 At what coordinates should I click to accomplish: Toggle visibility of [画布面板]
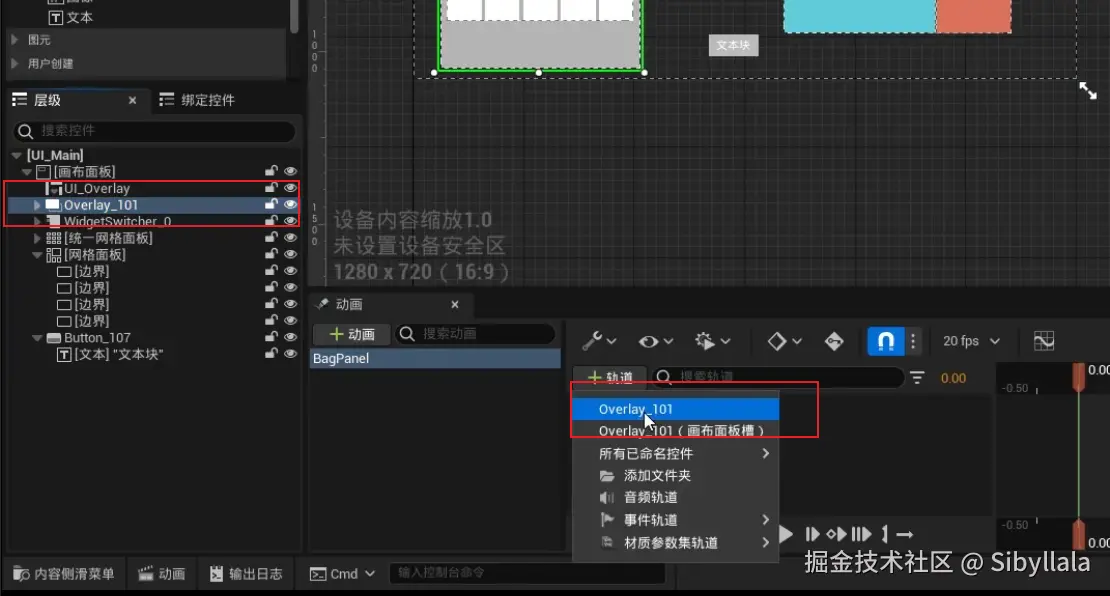290,171
